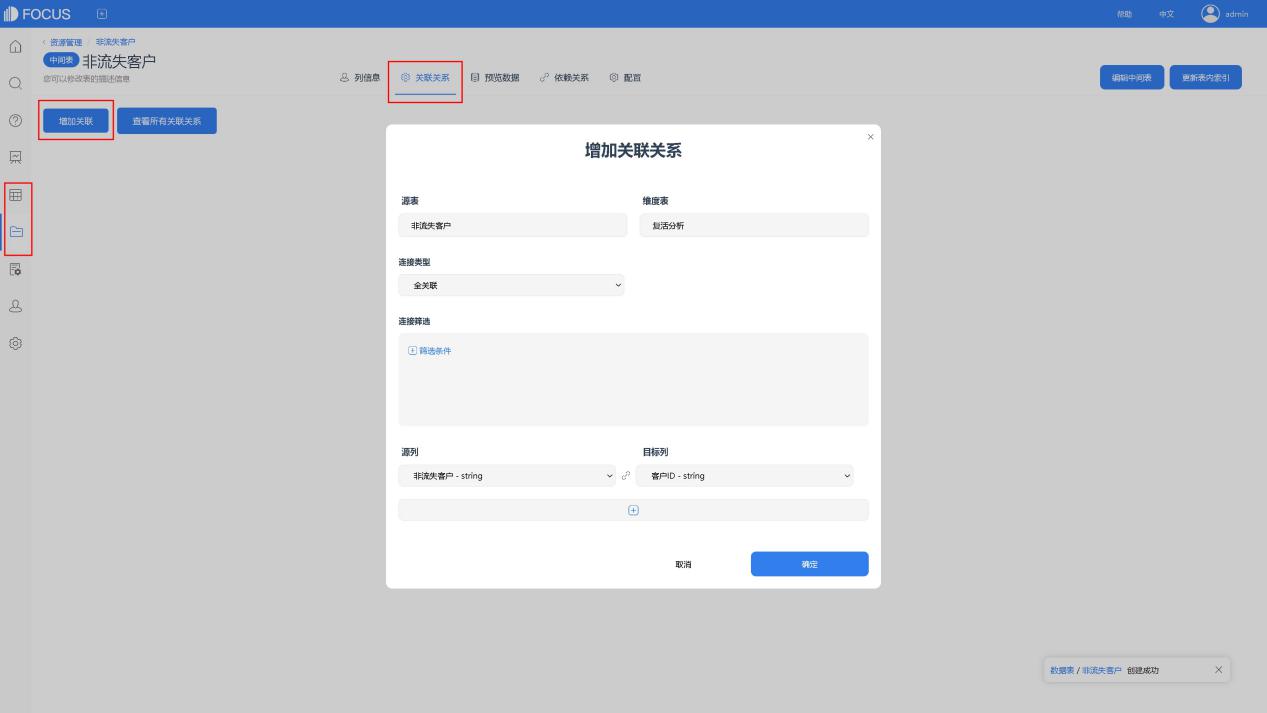Click the FOCUS logo

click(x=37, y=14)
